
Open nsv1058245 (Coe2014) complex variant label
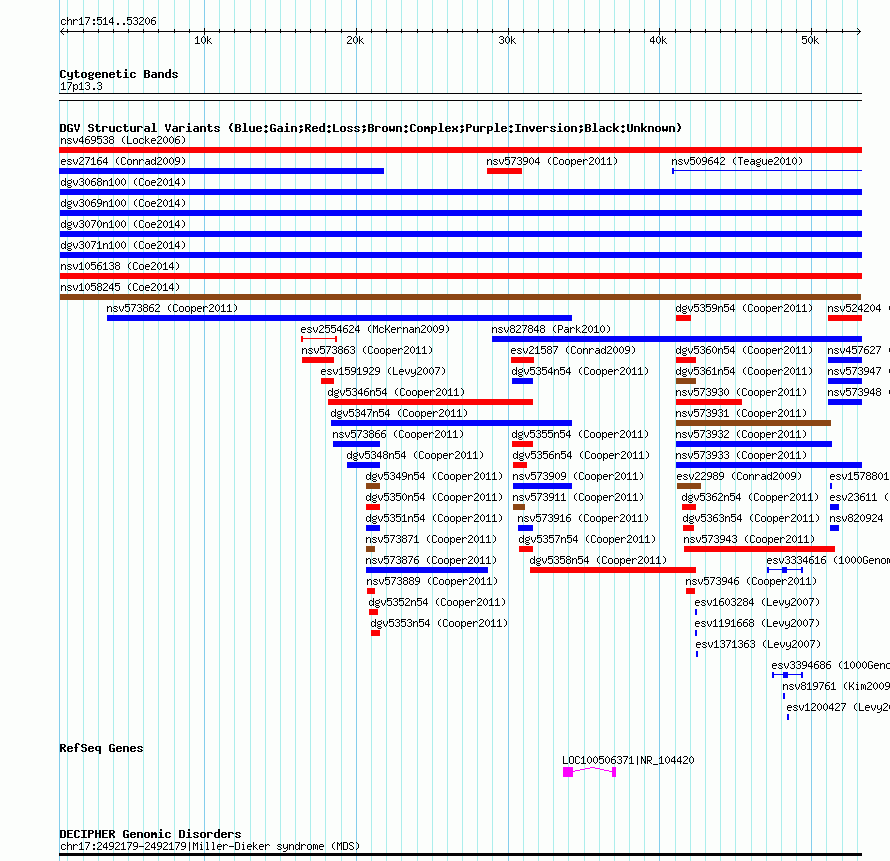pyautogui.click(x=120, y=287)
